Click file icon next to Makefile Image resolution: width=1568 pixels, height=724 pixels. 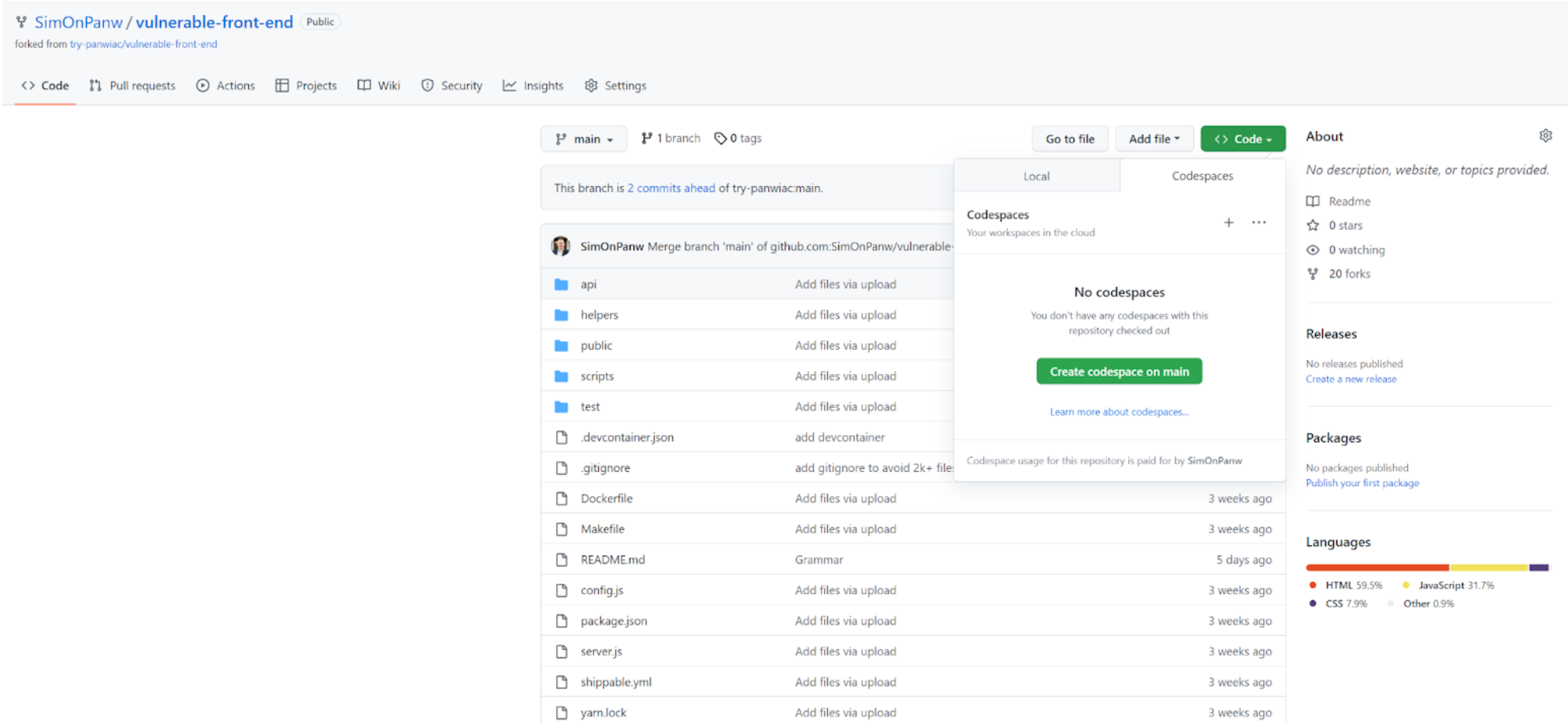[x=561, y=529]
